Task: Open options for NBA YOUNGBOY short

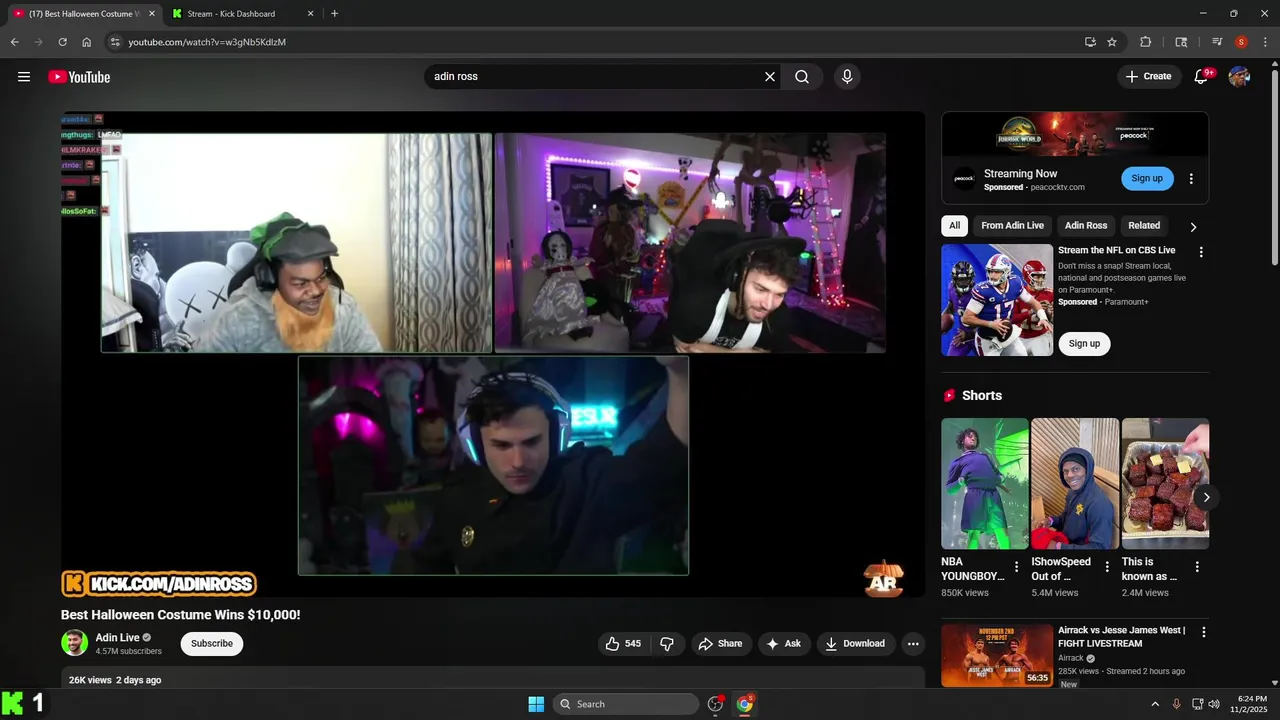Action: [x=1017, y=567]
